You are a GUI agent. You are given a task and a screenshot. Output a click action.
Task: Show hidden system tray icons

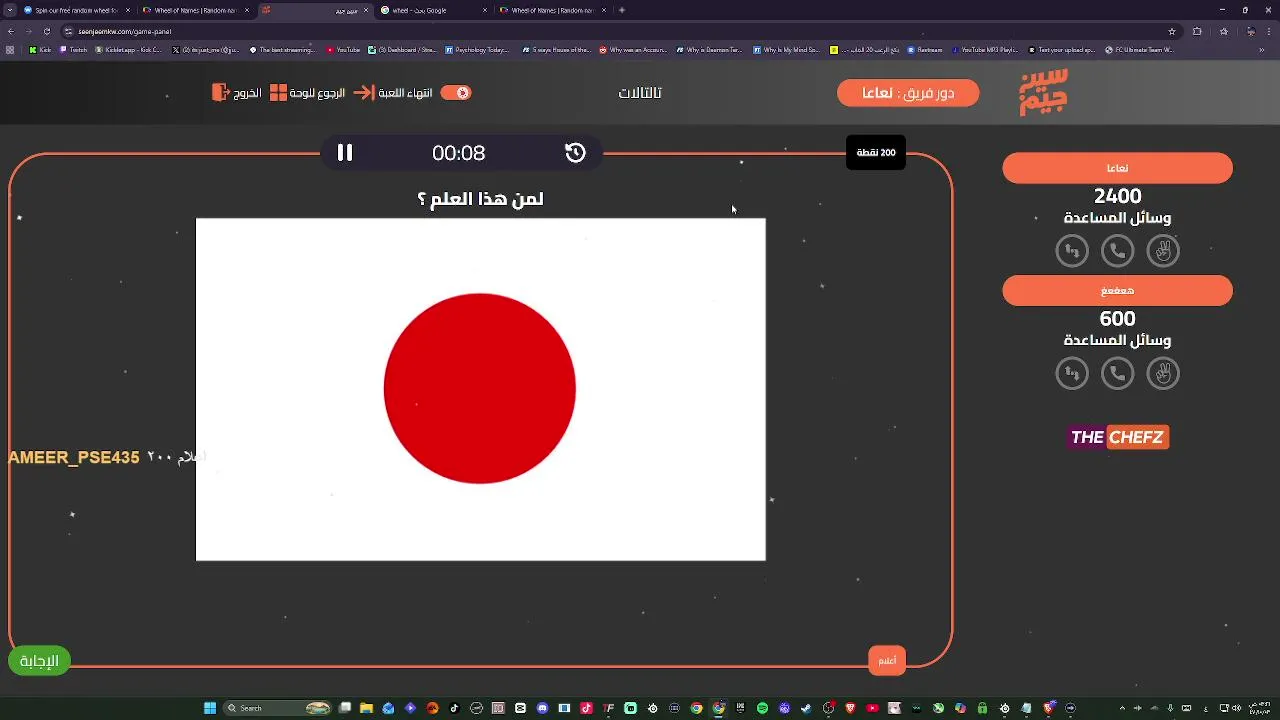[1122, 708]
